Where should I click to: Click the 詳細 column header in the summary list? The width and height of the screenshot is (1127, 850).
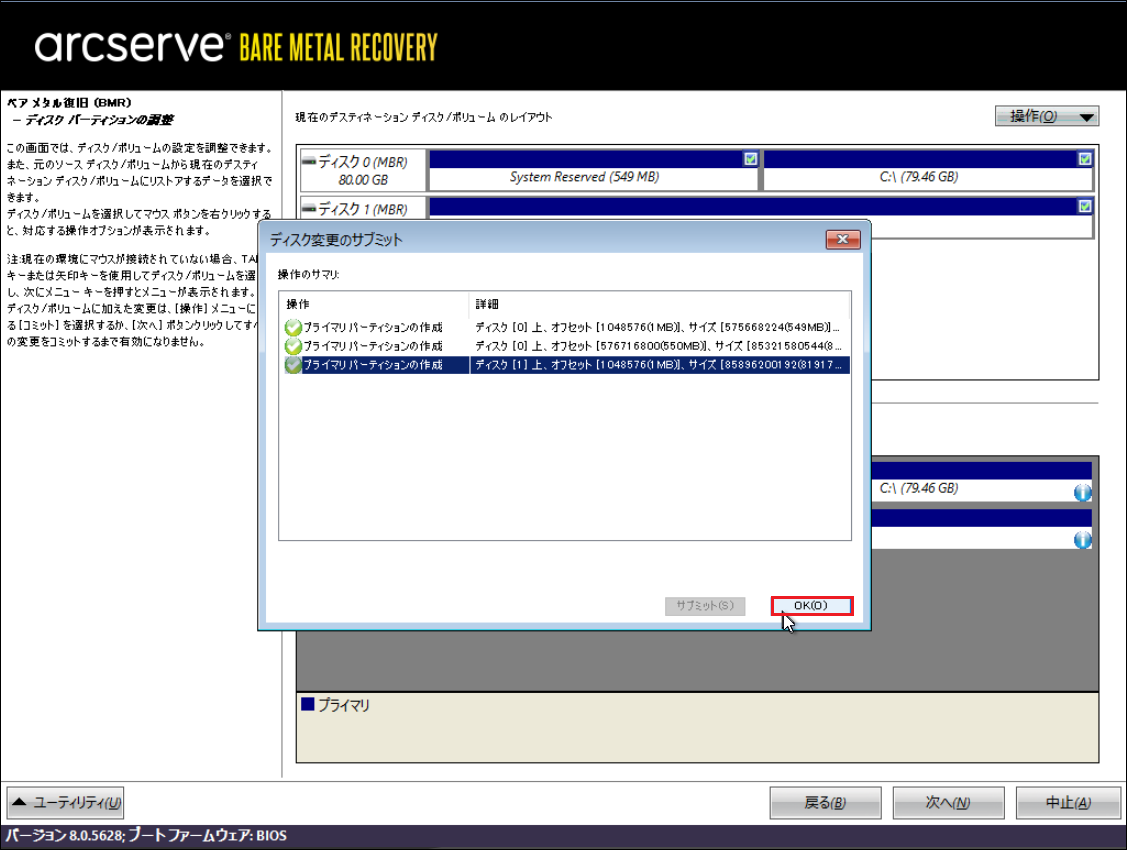pos(660,304)
